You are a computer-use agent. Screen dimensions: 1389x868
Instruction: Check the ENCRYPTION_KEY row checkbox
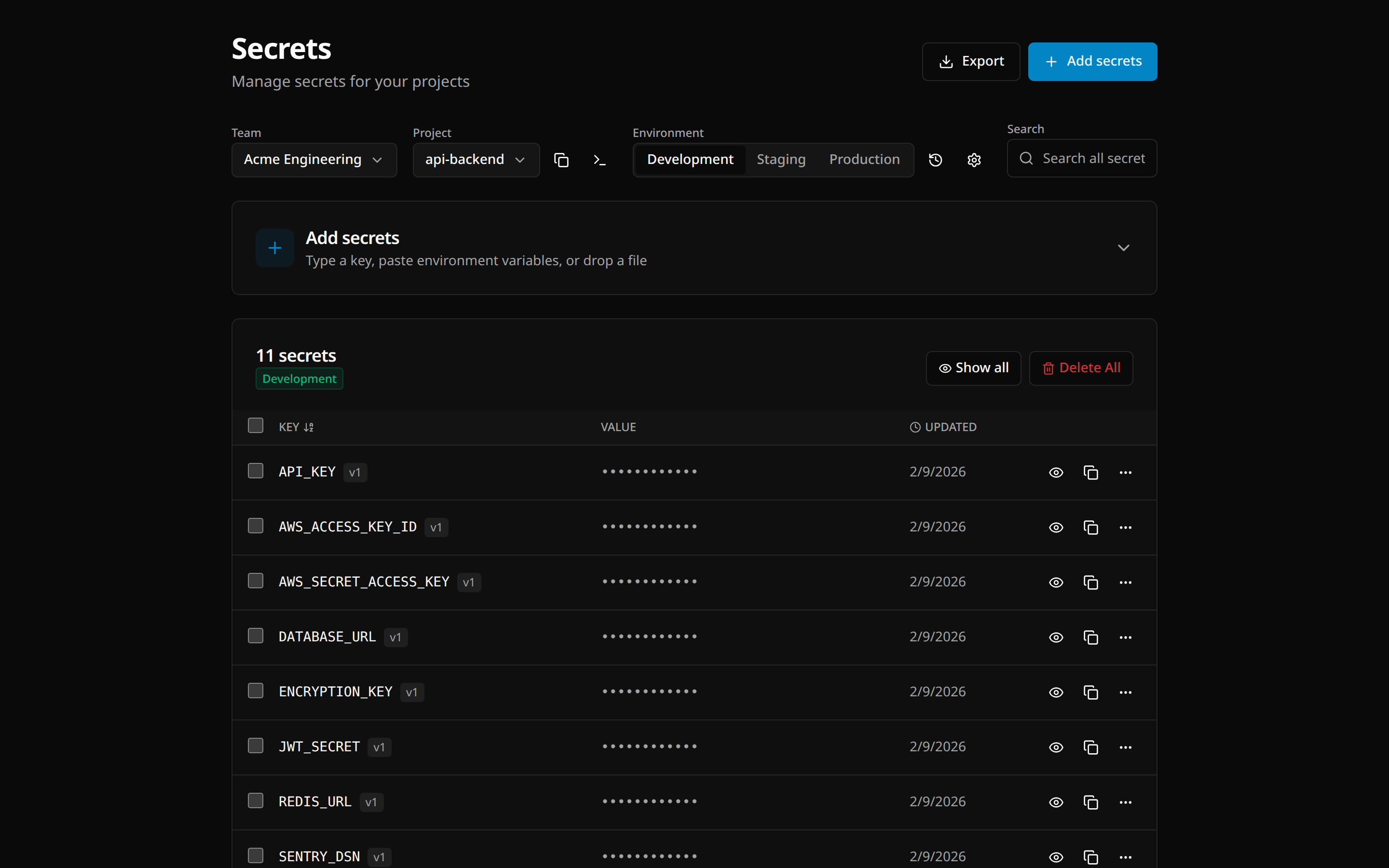tap(256, 691)
